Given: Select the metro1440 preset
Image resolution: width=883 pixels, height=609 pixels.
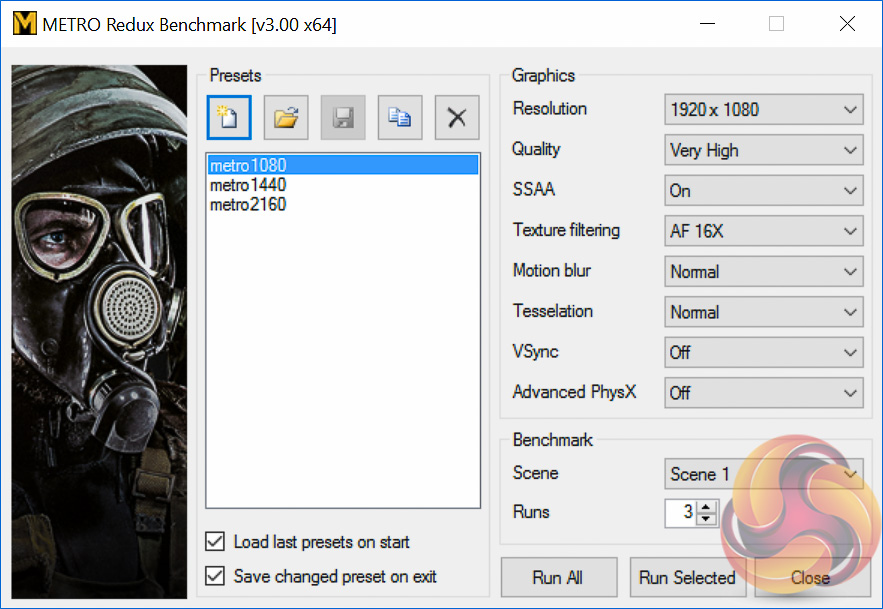Looking at the screenshot, I should pyautogui.click(x=248, y=185).
